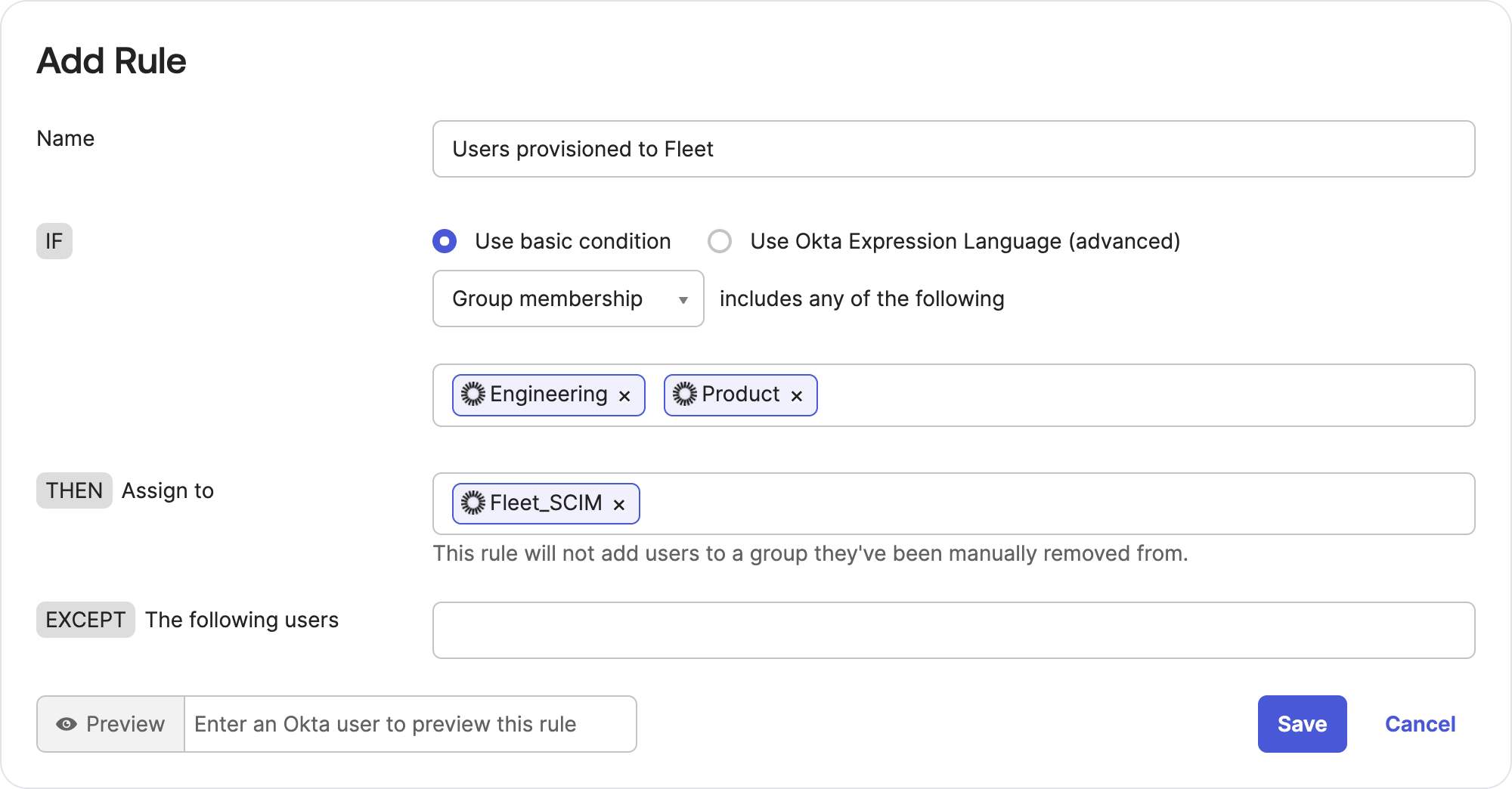
Task: Click the Preview button
Action: (x=111, y=724)
